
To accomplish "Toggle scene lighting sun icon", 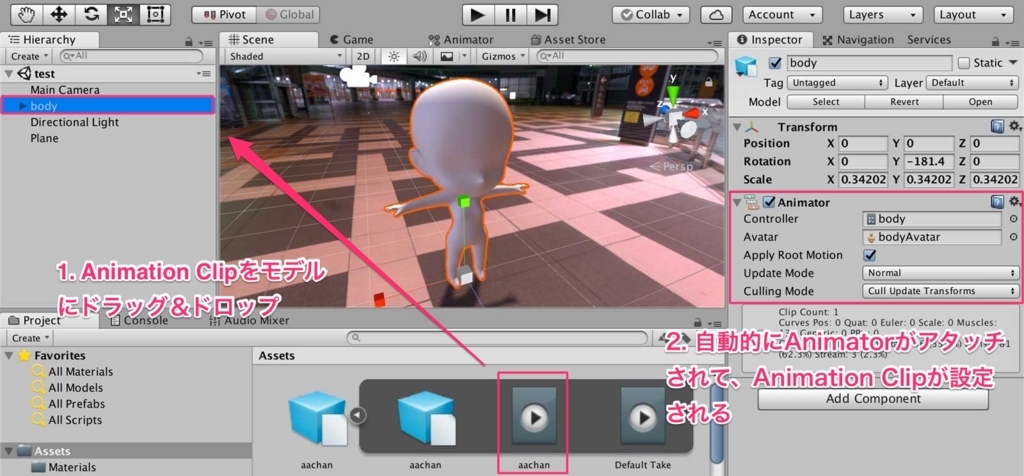I will 393,56.
